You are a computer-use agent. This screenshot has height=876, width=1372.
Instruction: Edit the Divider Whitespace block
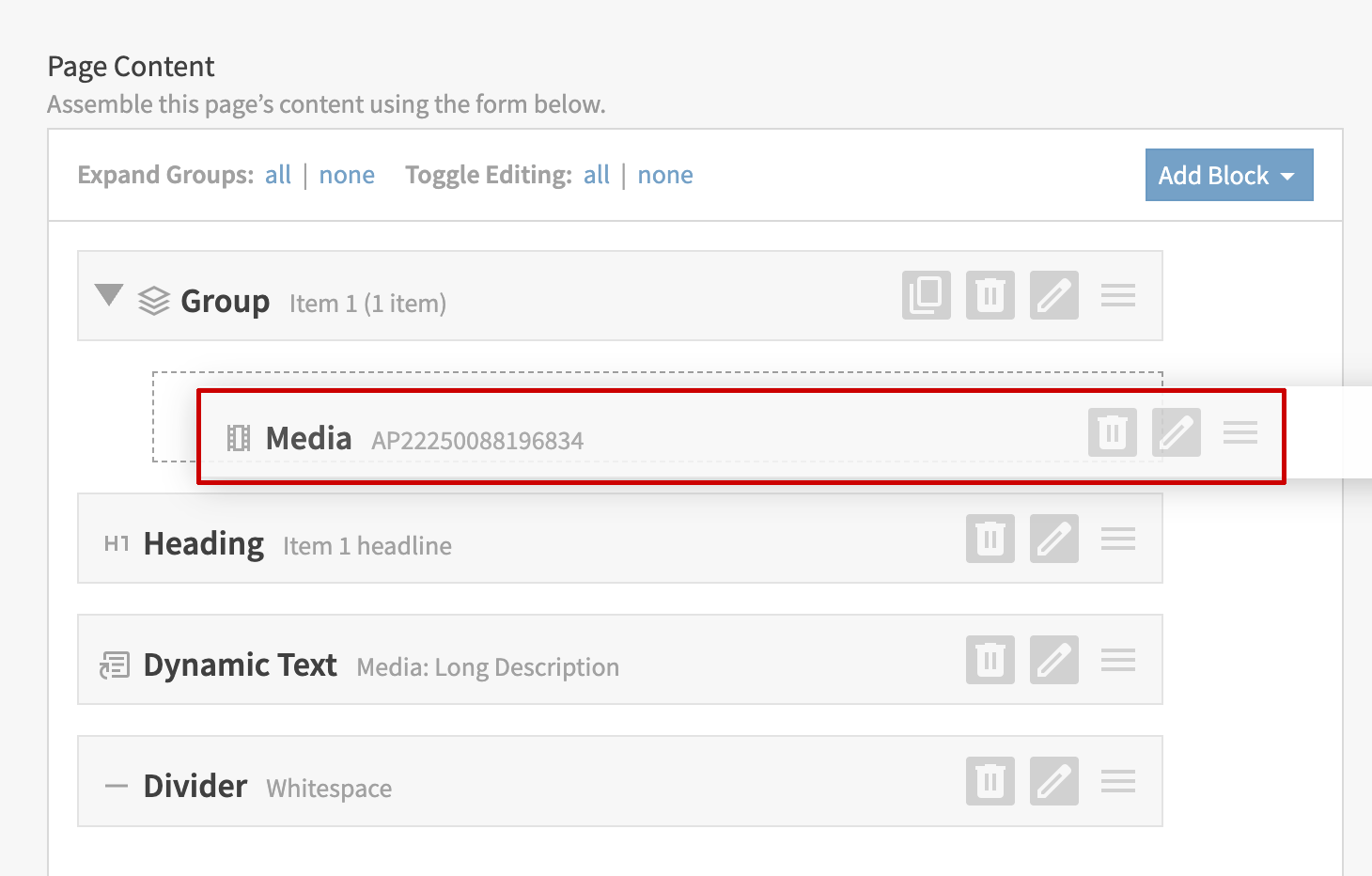coord(1053,781)
